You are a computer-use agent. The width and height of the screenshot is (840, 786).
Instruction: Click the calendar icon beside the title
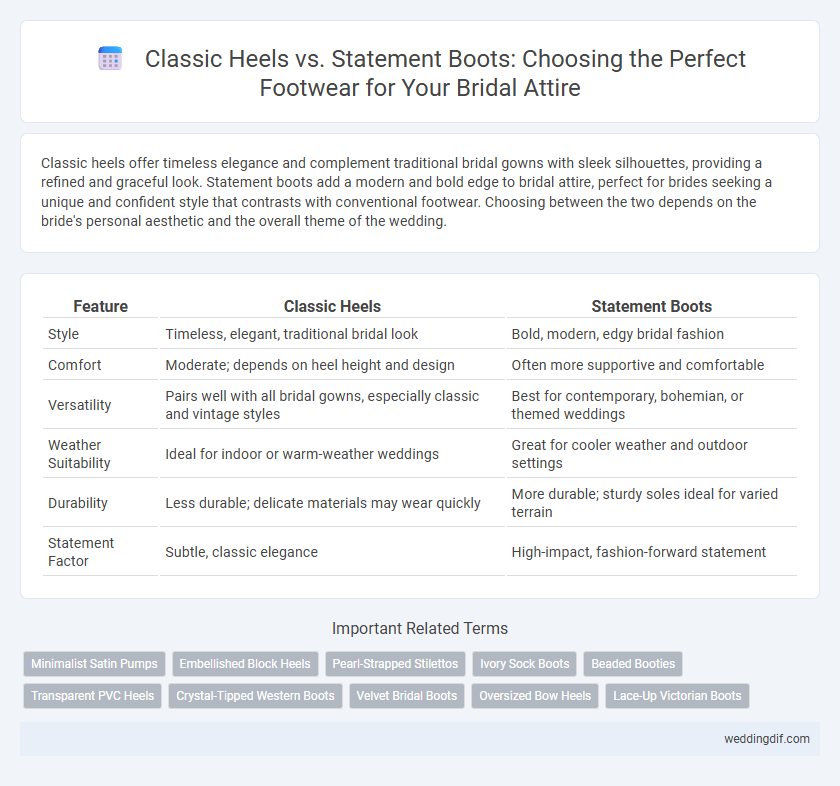pyautogui.click(x=110, y=58)
